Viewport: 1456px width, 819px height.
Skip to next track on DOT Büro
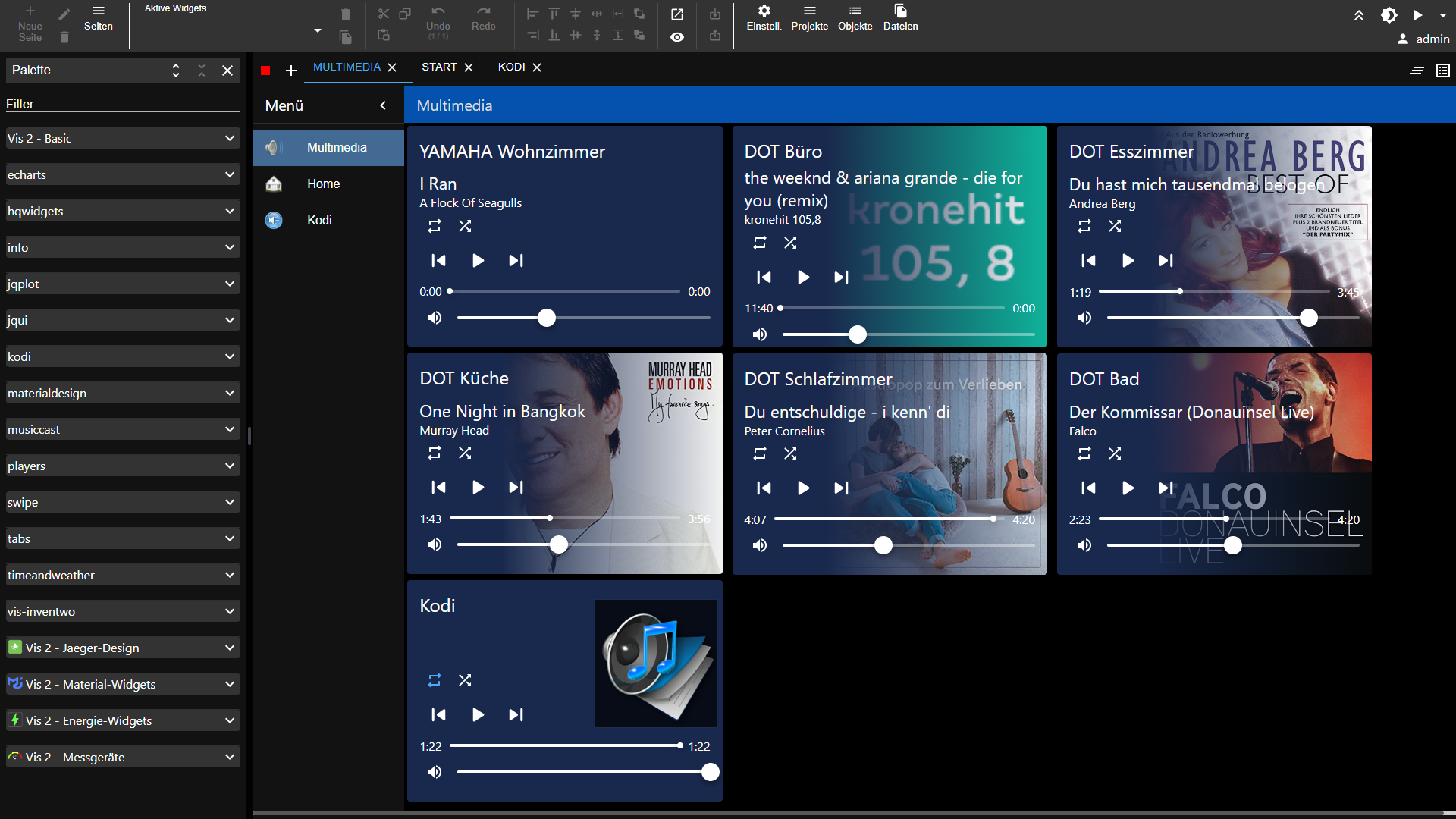[841, 277]
